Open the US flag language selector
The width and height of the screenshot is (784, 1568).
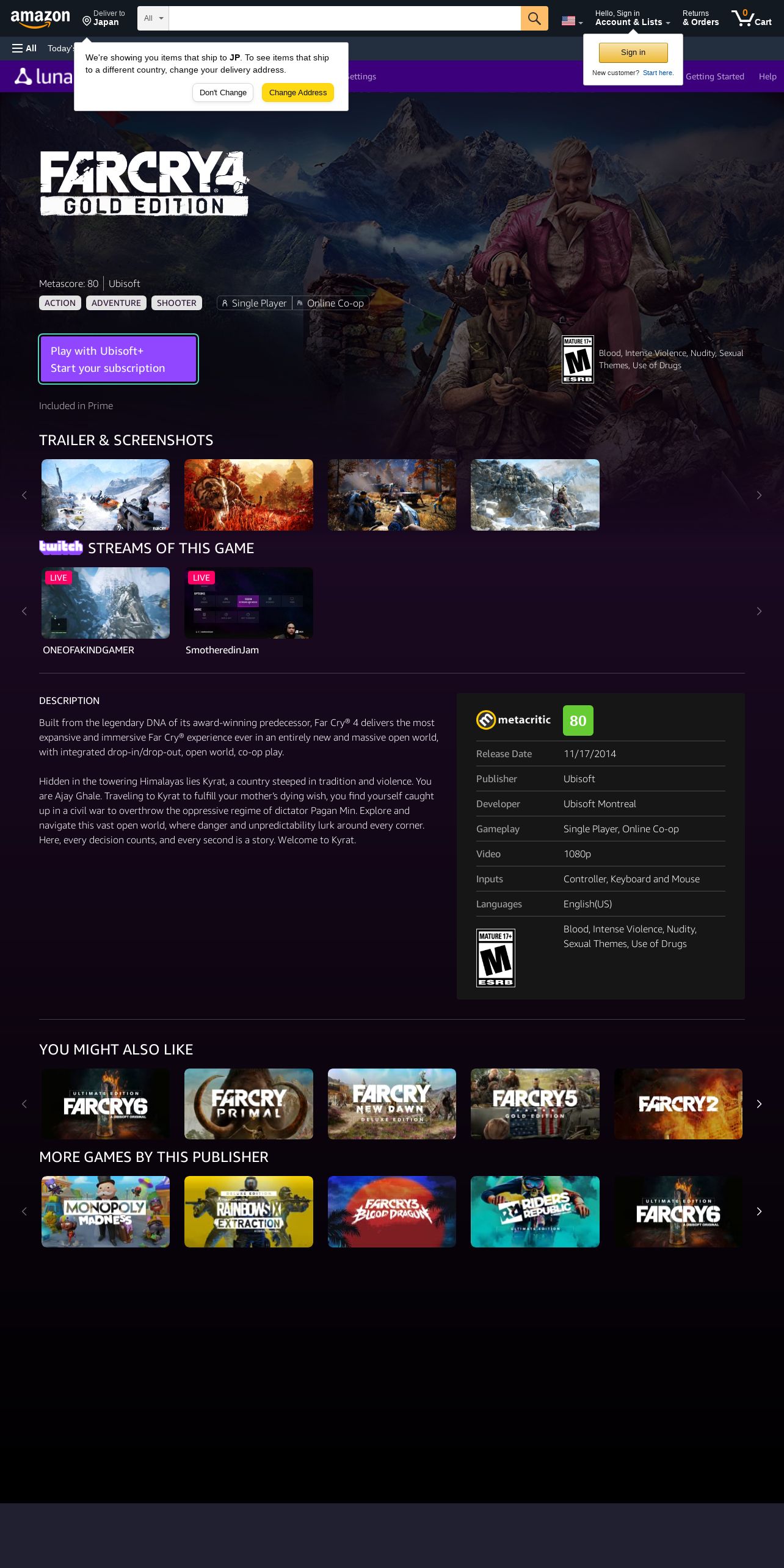point(572,21)
